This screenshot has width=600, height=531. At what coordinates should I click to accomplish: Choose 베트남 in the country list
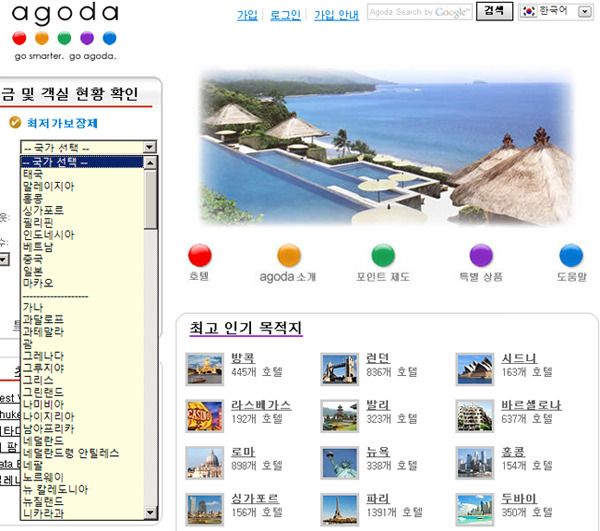pos(82,247)
